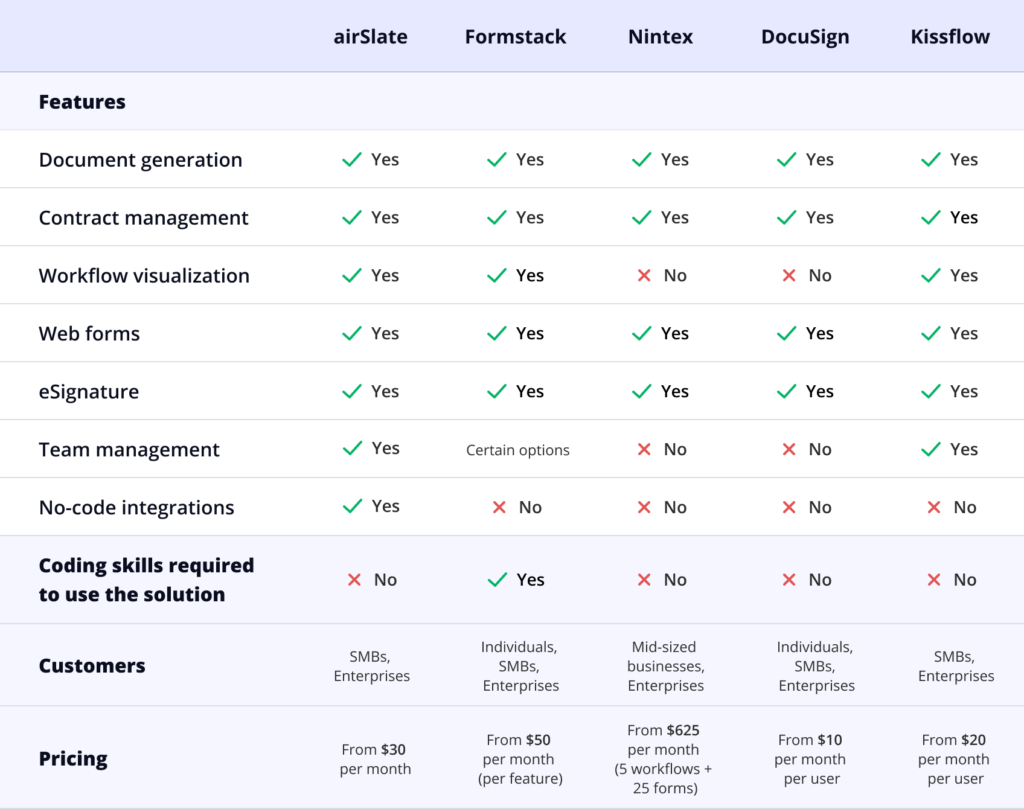Screen dimensions: 1024x809
Task: Click the Workflow visualization row label
Action: point(144,276)
